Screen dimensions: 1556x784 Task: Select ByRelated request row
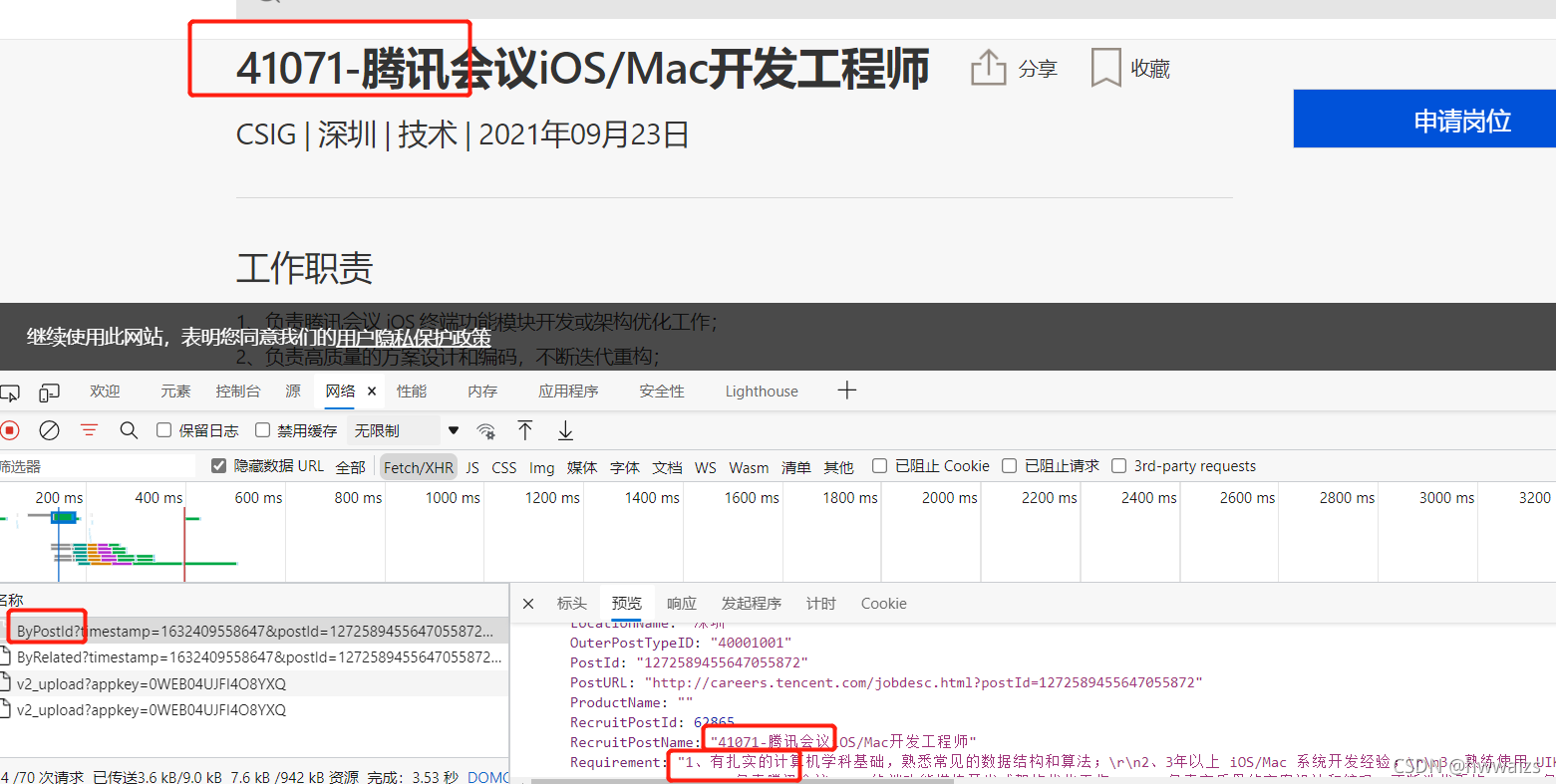(254, 657)
